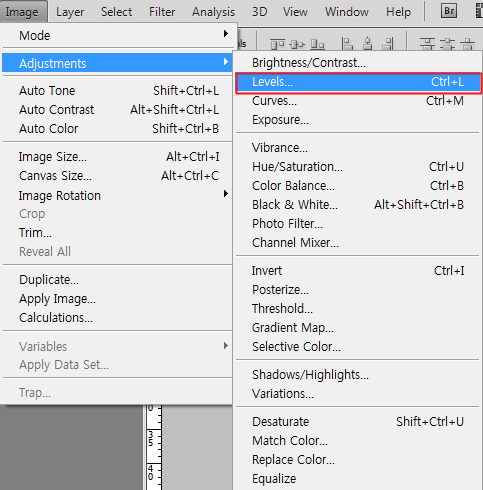483x490 pixels.
Task: Expand the Image Rotation submenu
Action: [x=117, y=195]
